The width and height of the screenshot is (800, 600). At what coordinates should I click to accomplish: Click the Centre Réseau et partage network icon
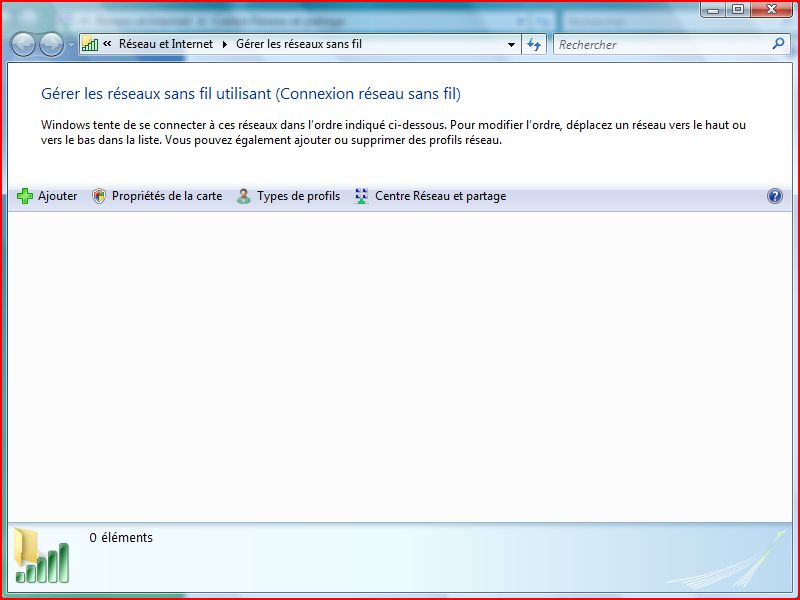pyautogui.click(x=361, y=196)
